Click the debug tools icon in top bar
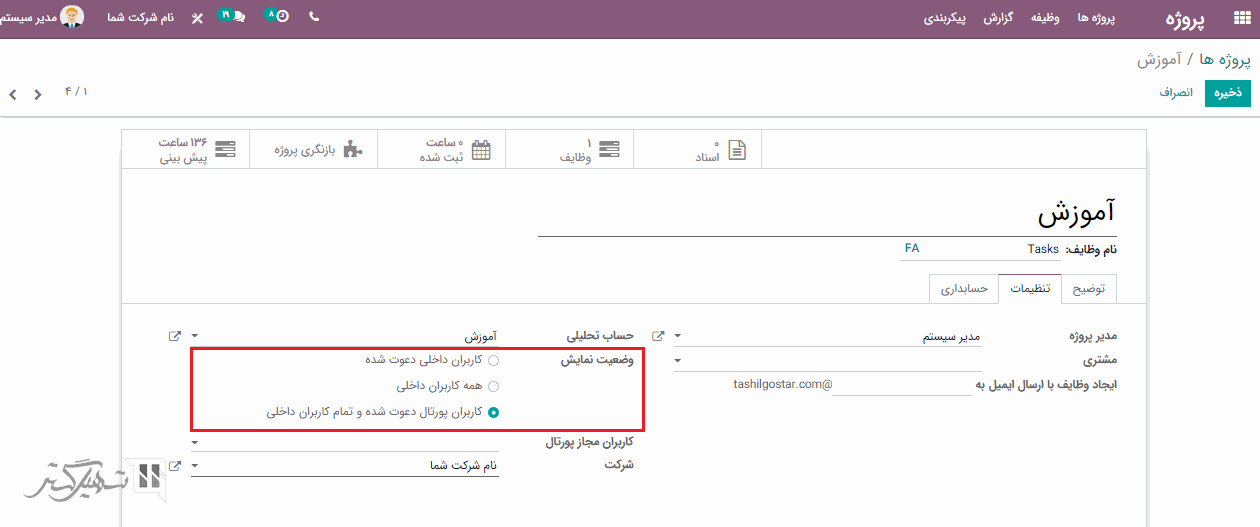Screen dimensions: 1260x527 tap(197, 18)
